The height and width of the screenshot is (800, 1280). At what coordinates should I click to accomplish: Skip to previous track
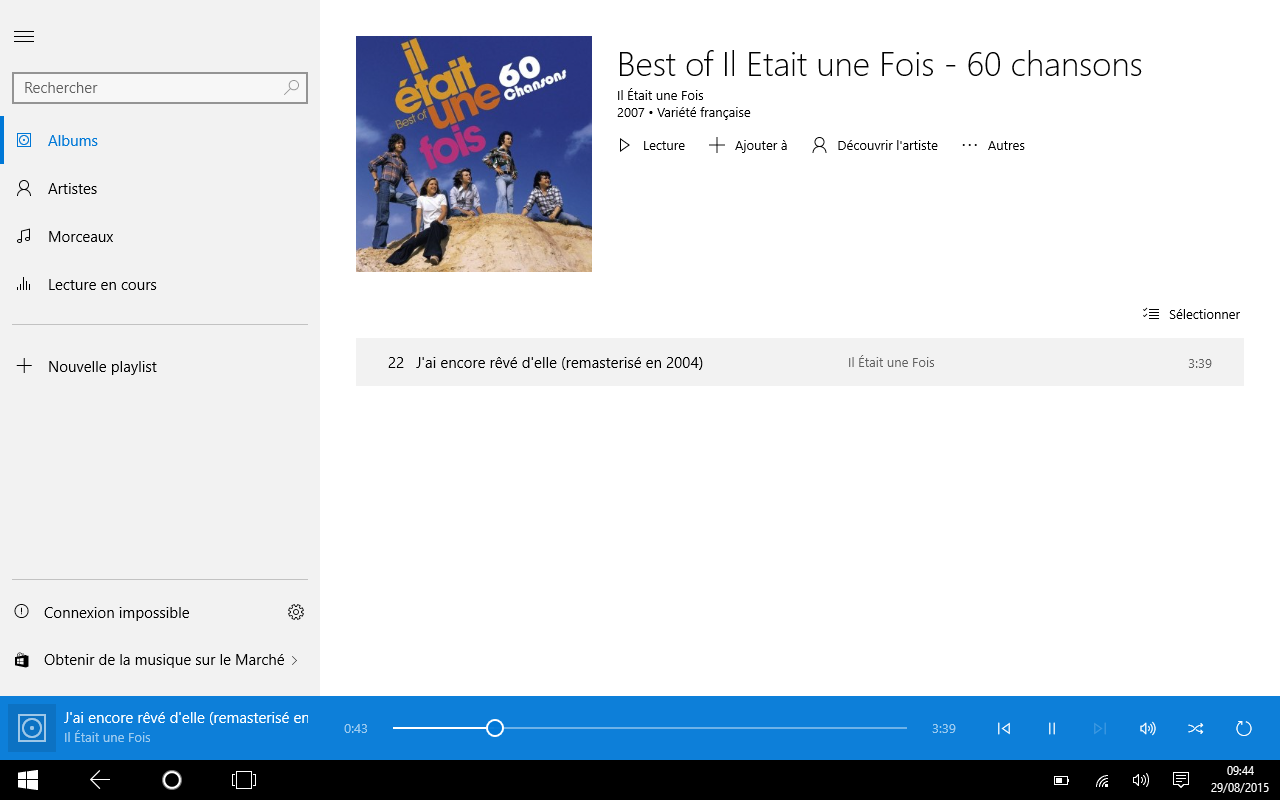pos(1004,728)
